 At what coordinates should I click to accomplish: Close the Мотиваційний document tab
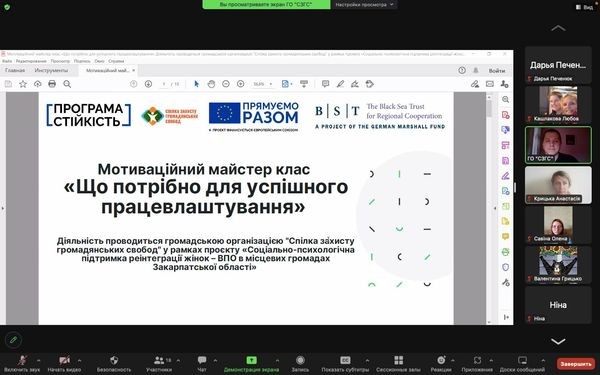(x=134, y=70)
